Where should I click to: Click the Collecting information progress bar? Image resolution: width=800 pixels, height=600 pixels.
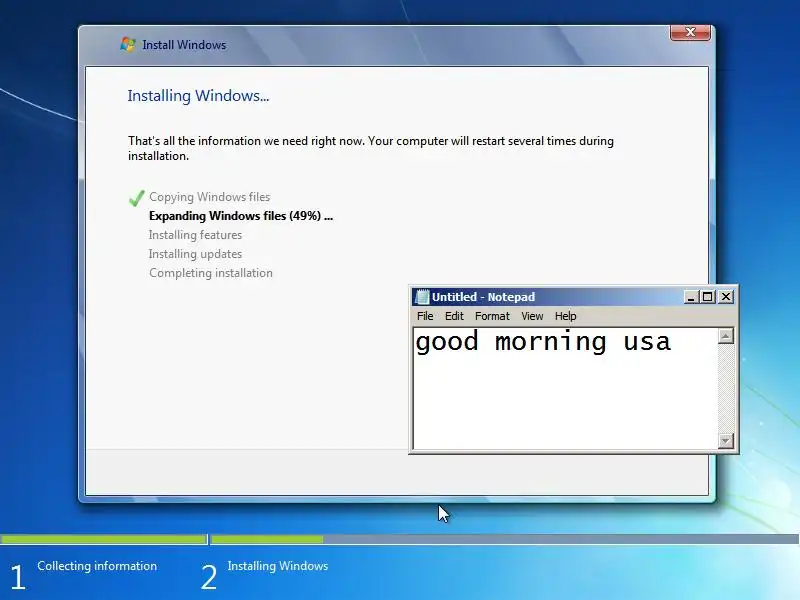[x=104, y=539]
